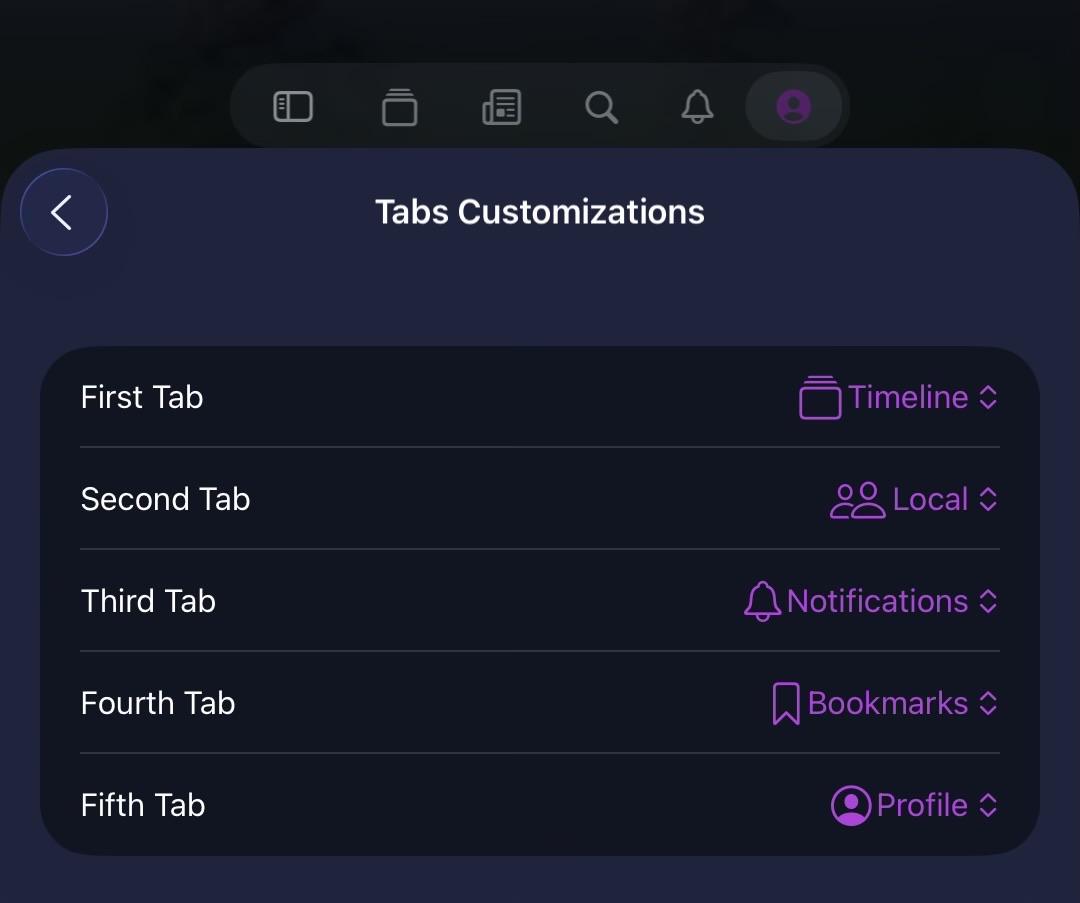
Task: Go back using the chevron button
Action: pyautogui.click(x=64, y=211)
